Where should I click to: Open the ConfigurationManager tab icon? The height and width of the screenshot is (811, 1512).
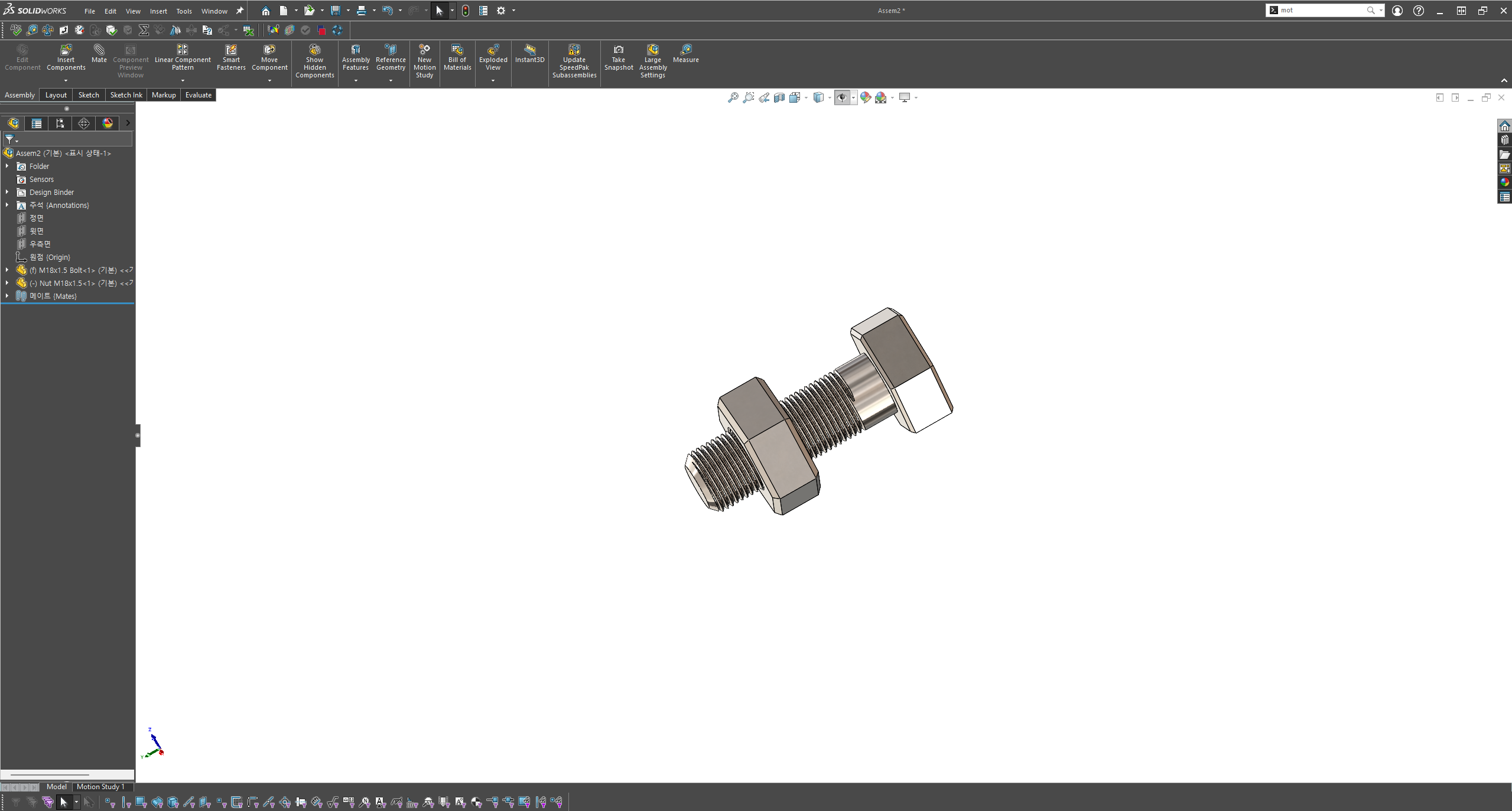[60, 123]
